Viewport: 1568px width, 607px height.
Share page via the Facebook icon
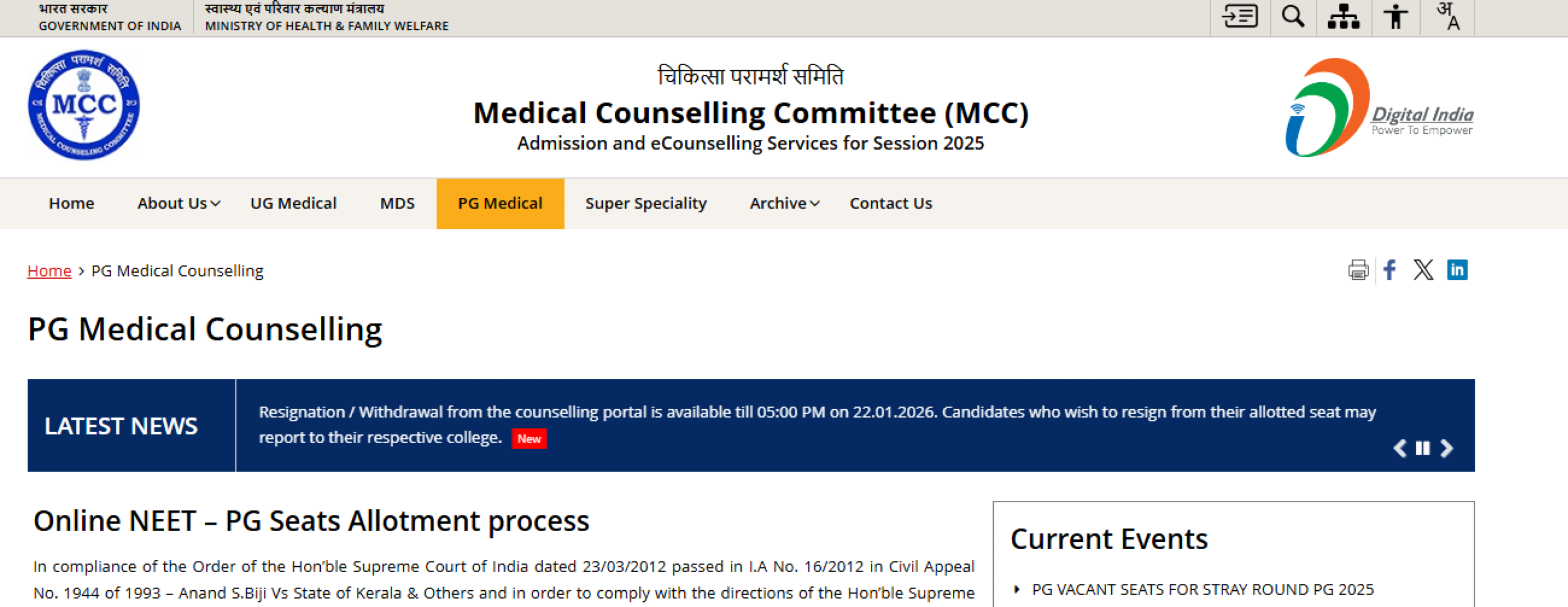coord(1390,270)
